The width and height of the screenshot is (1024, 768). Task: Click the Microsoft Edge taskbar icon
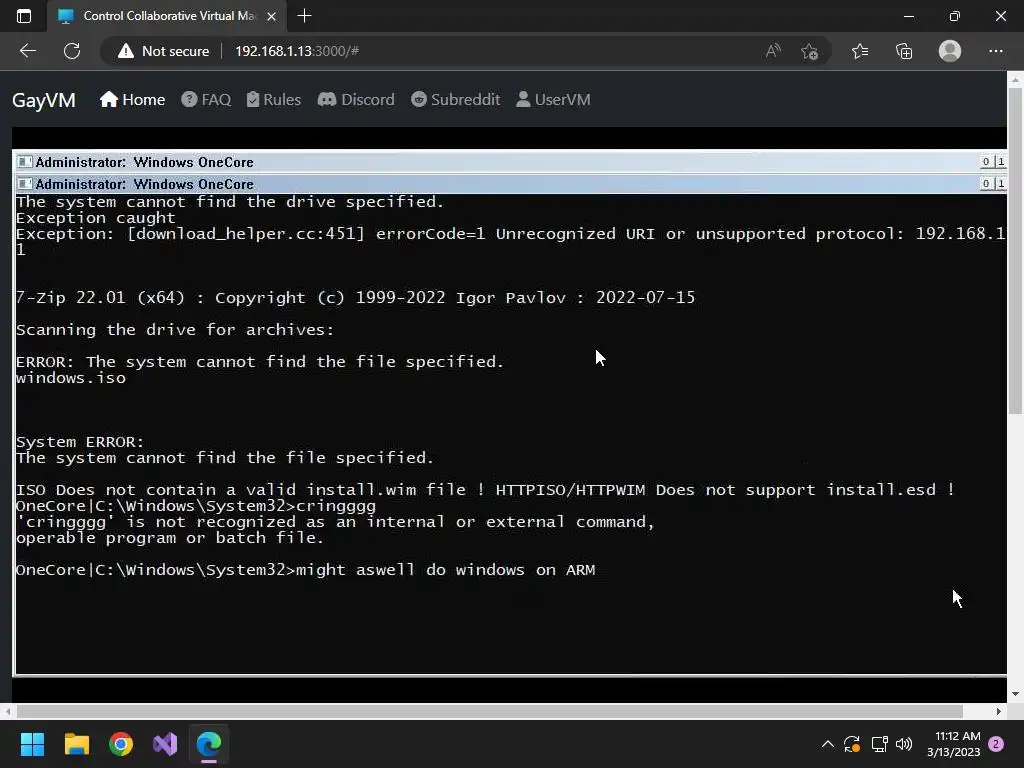coord(209,744)
